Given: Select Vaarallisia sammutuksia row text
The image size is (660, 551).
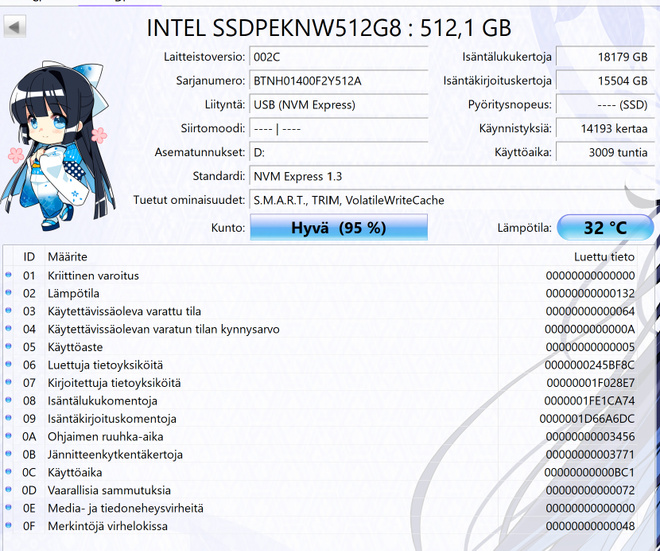Looking at the screenshot, I should coord(109,490).
